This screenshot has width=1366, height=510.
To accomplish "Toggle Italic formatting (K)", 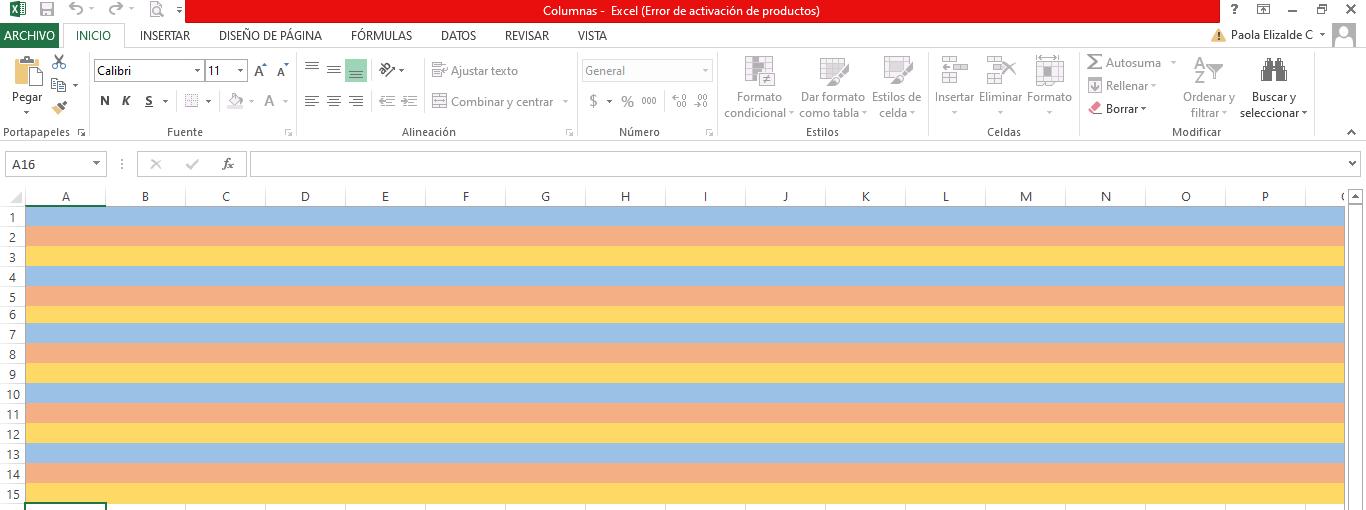I will click(126, 101).
